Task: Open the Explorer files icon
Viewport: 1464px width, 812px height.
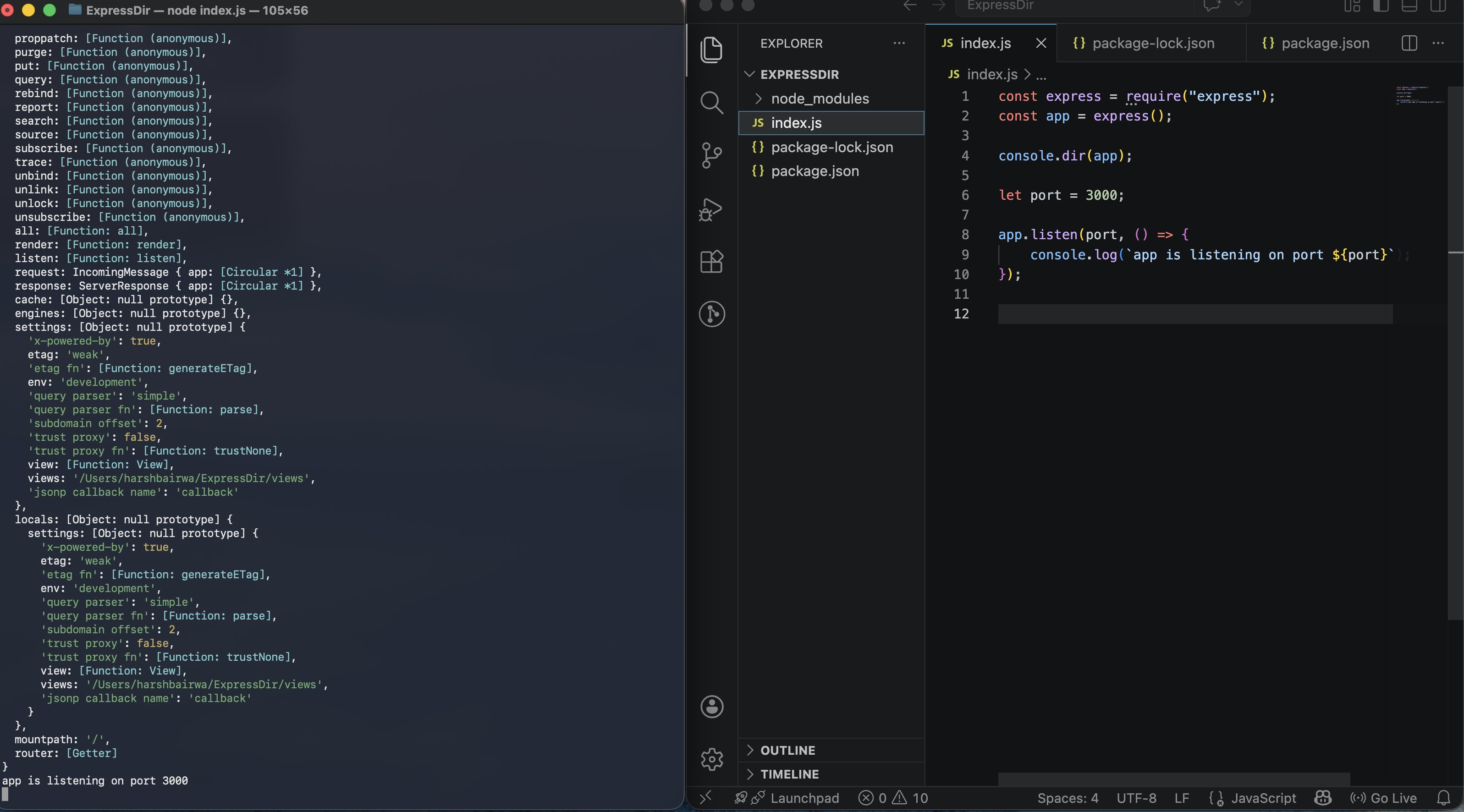Action: [x=711, y=50]
